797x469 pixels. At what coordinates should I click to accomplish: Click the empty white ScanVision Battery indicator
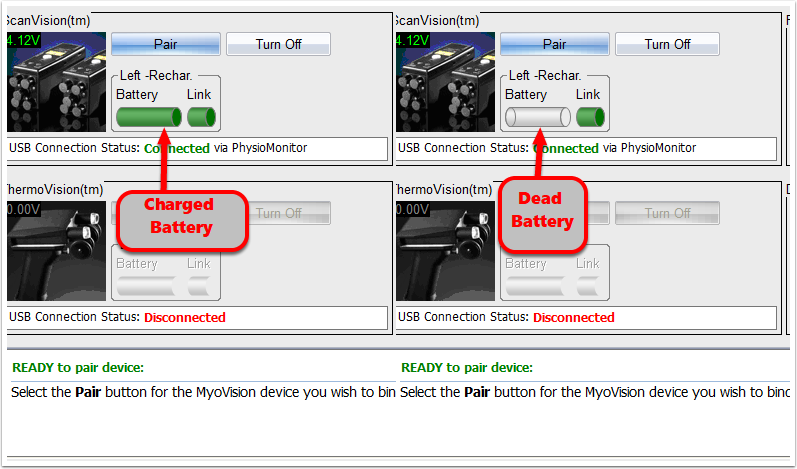tap(538, 117)
